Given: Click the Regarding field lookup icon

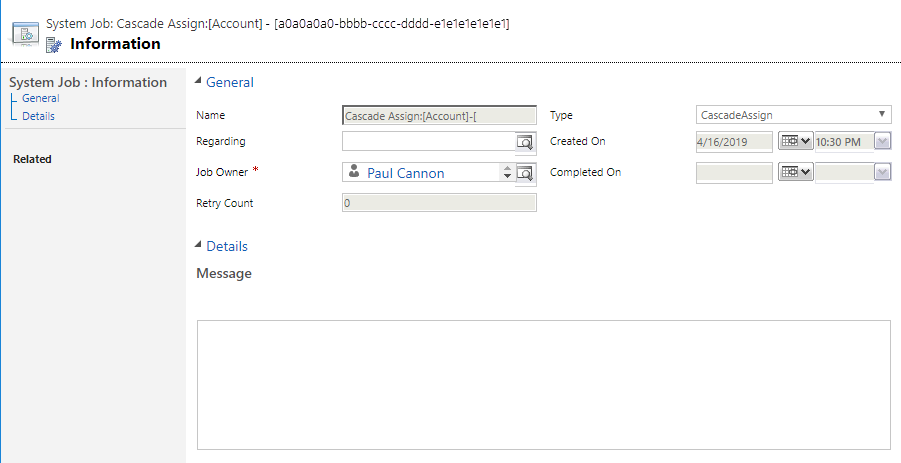Looking at the screenshot, I should 526,142.
